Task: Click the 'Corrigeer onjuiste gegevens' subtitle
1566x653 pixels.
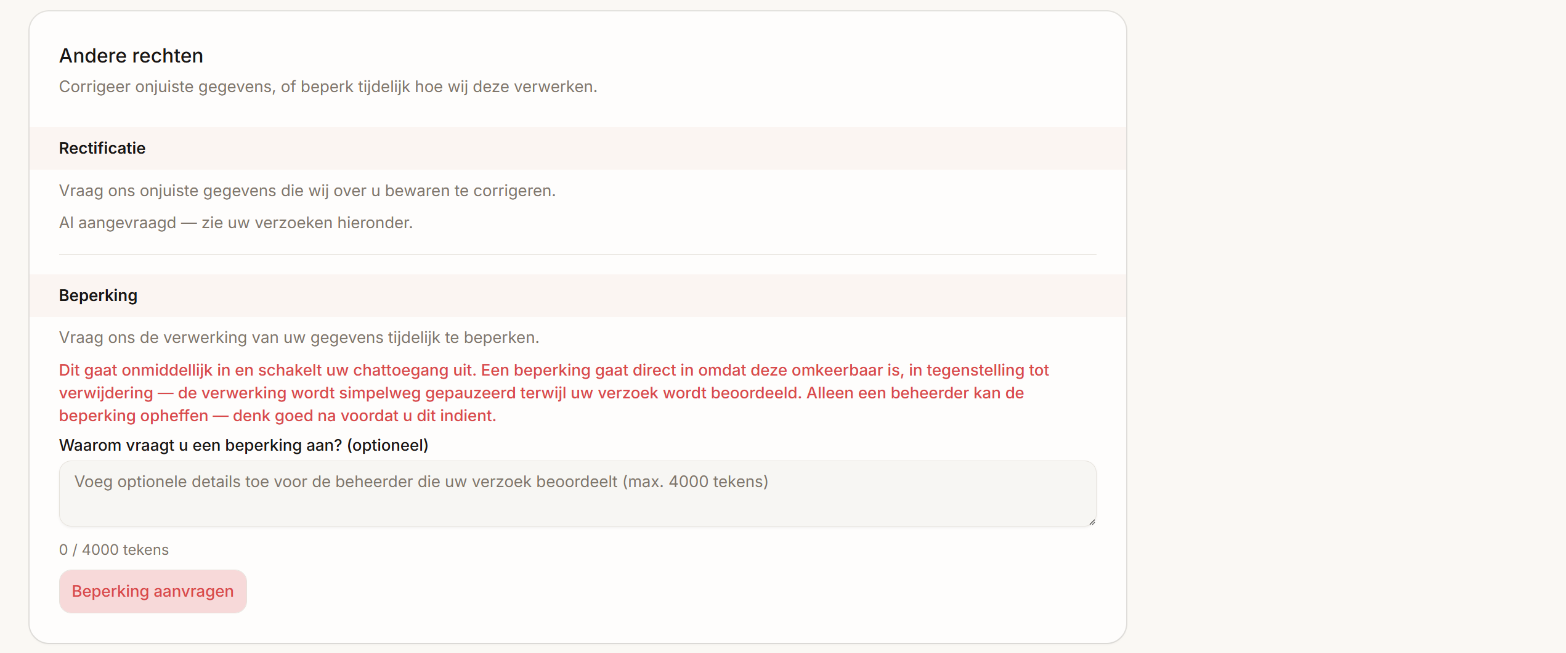Action: [328, 86]
